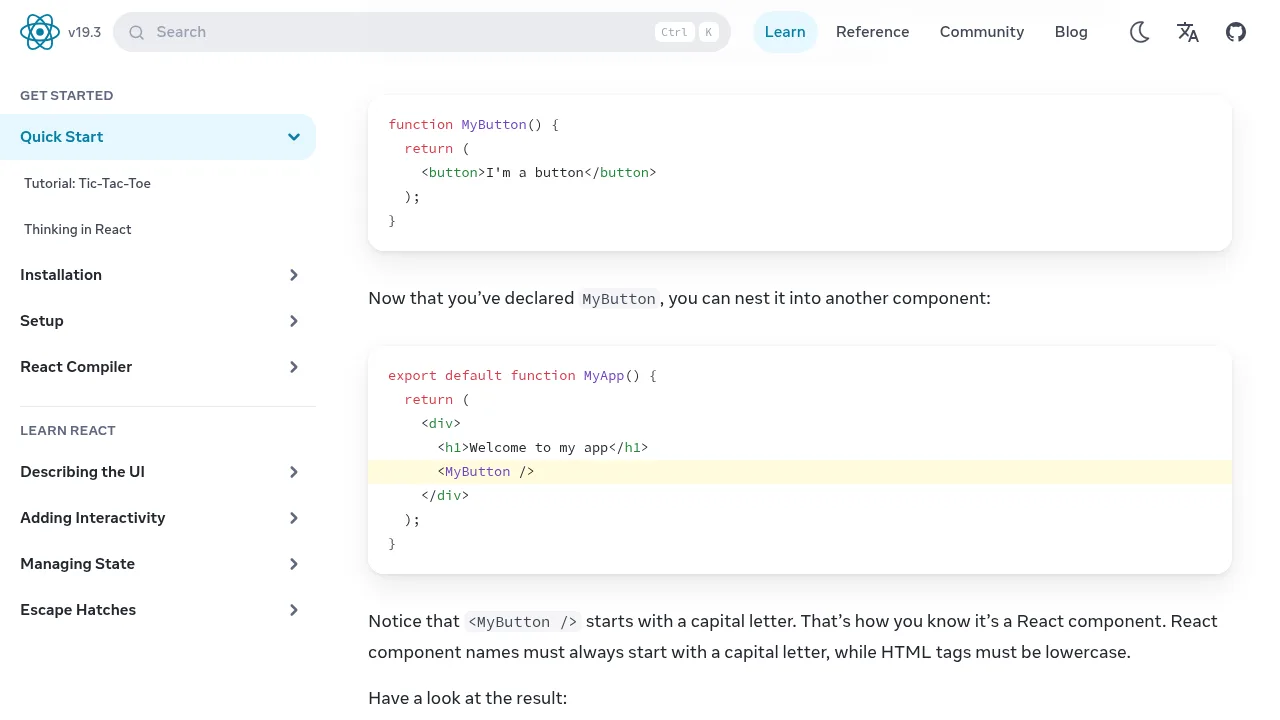This screenshot has height=720, width=1280.
Task: Expand the Adding Interactivity chevron
Action: (x=294, y=518)
